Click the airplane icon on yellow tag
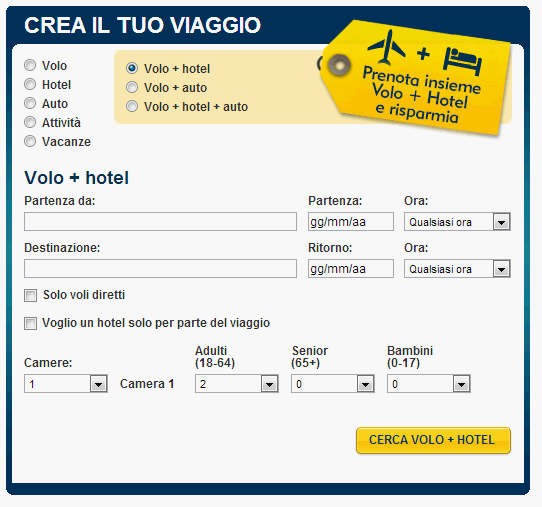The width and height of the screenshot is (542, 507). tap(387, 48)
